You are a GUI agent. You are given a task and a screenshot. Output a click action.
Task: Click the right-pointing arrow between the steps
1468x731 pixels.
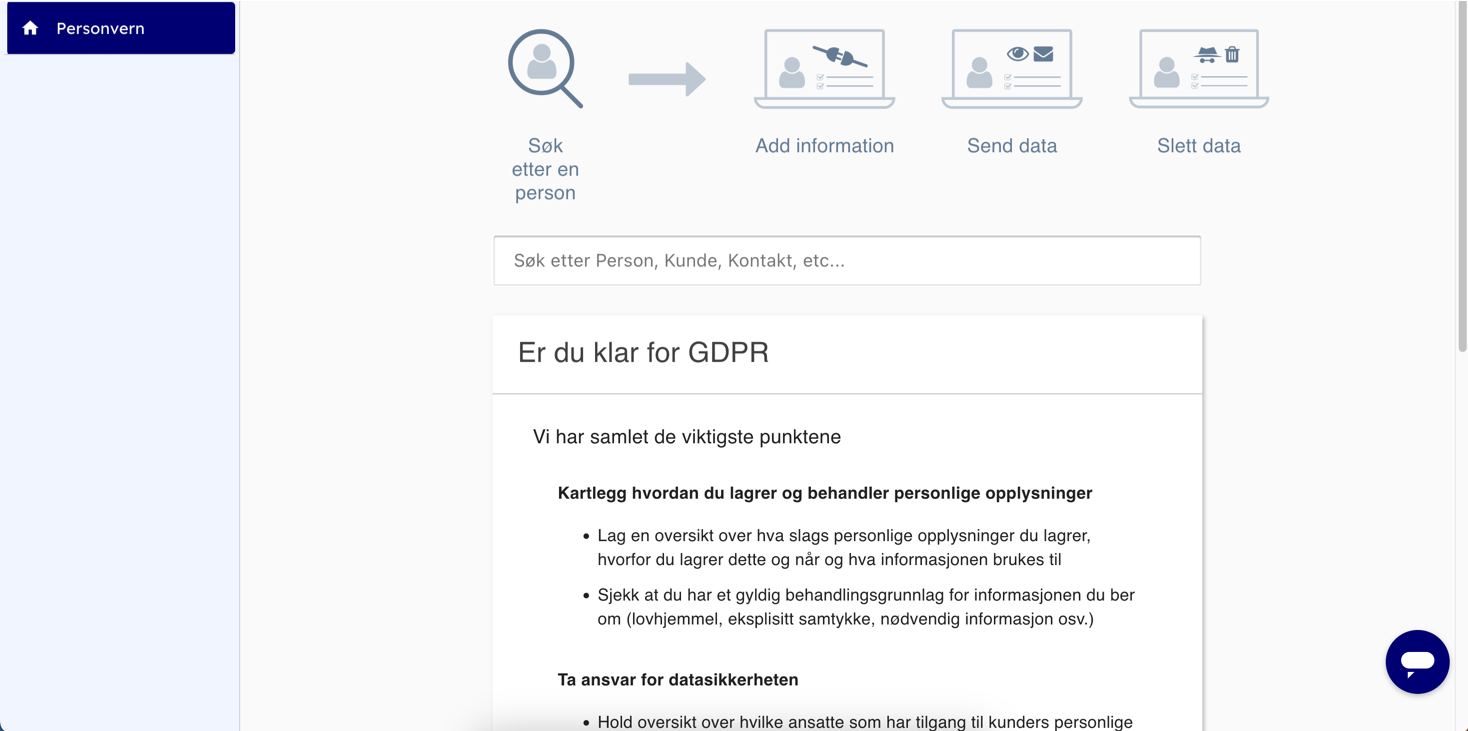click(666, 79)
